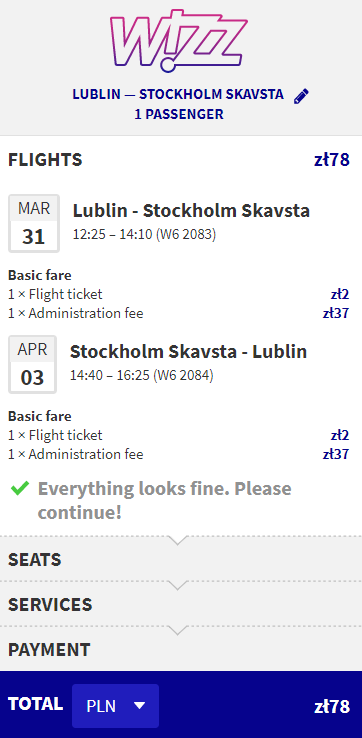The height and width of the screenshot is (738, 362).
Task: Expand the Seats section
Action: [181, 559]
